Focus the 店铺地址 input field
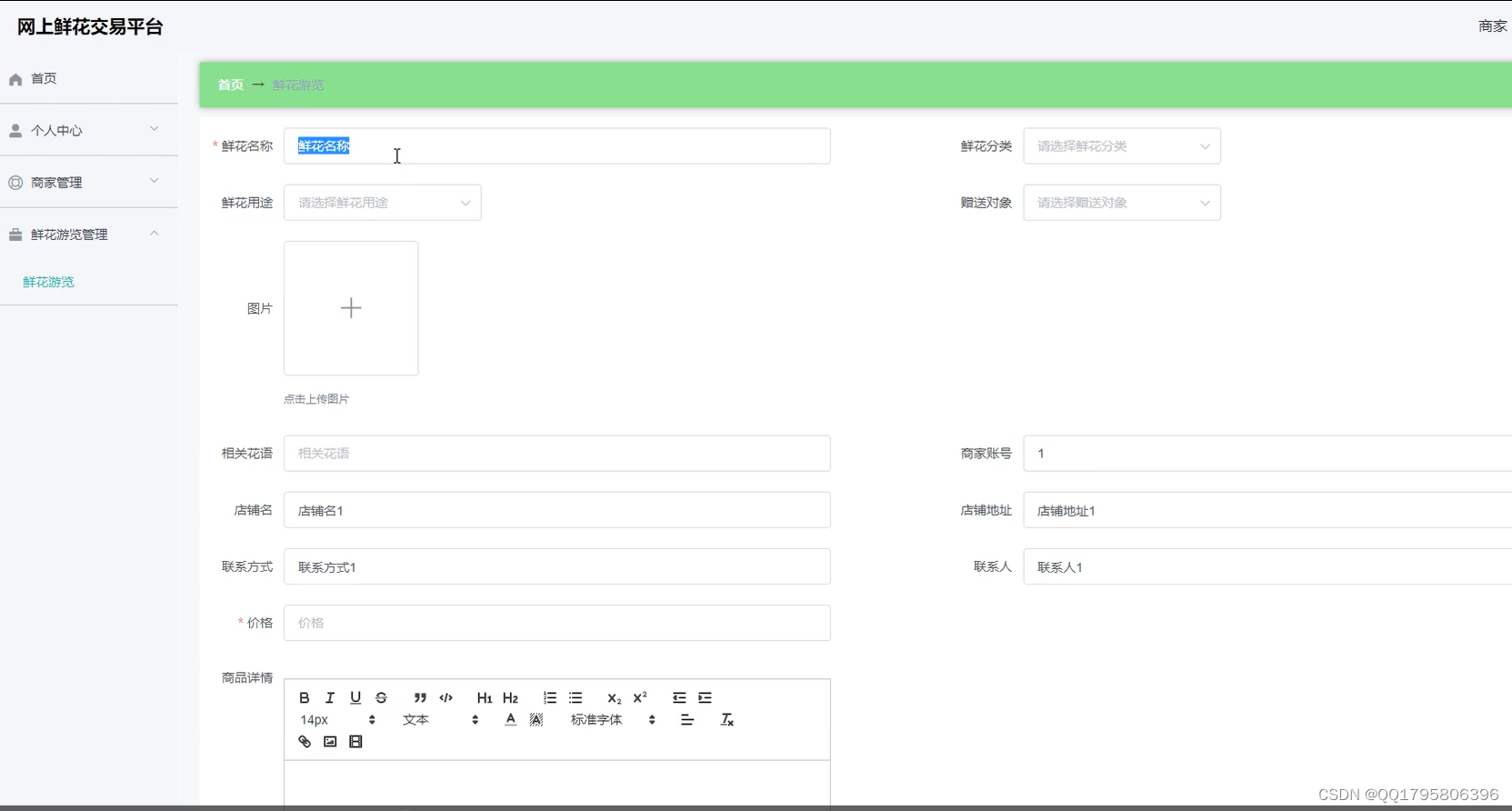 tap(1267, 510)
